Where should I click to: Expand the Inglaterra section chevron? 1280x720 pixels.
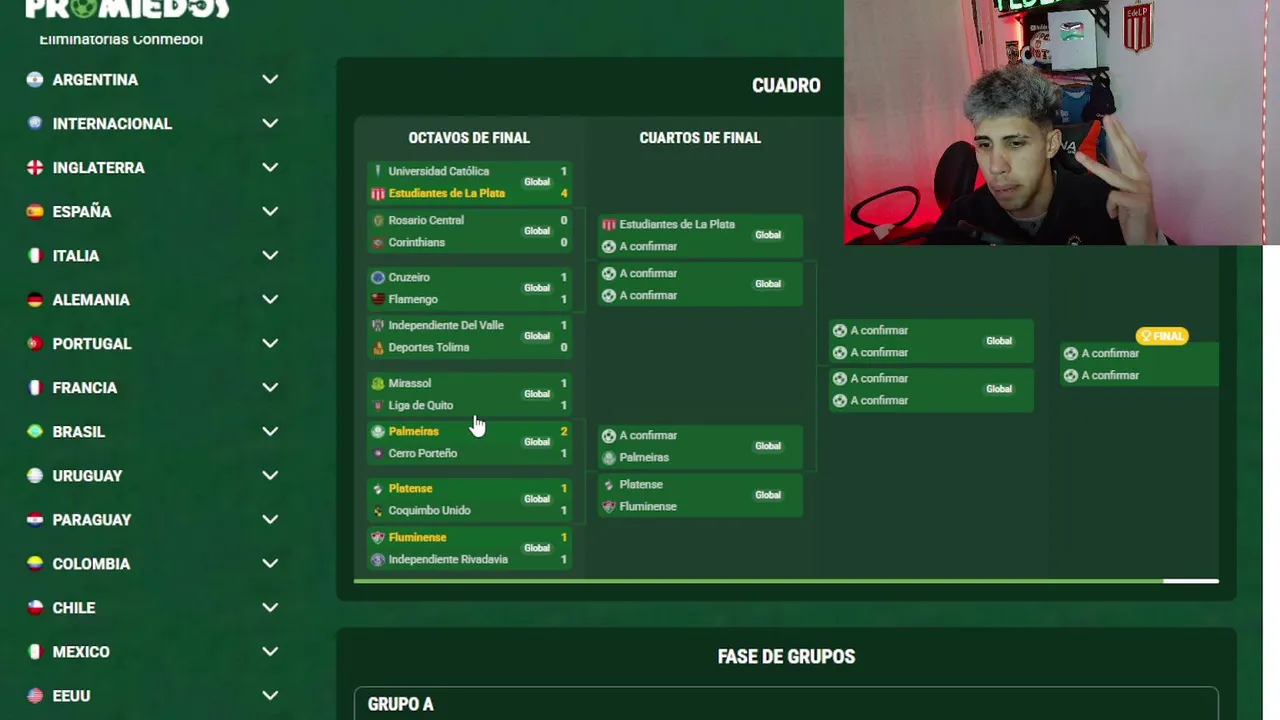[x=270, y=168]
